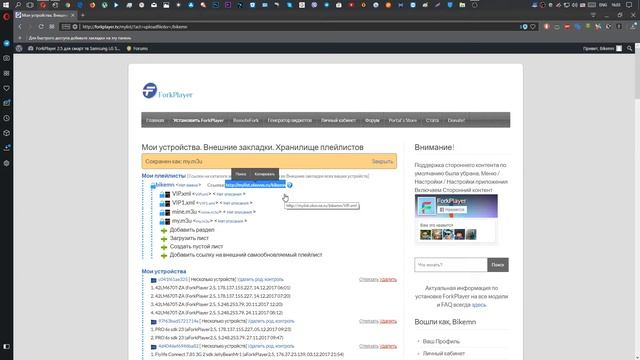This screenshot has height=360, width=640.
Task: Click Создать пустой лист
Action: 196,247
